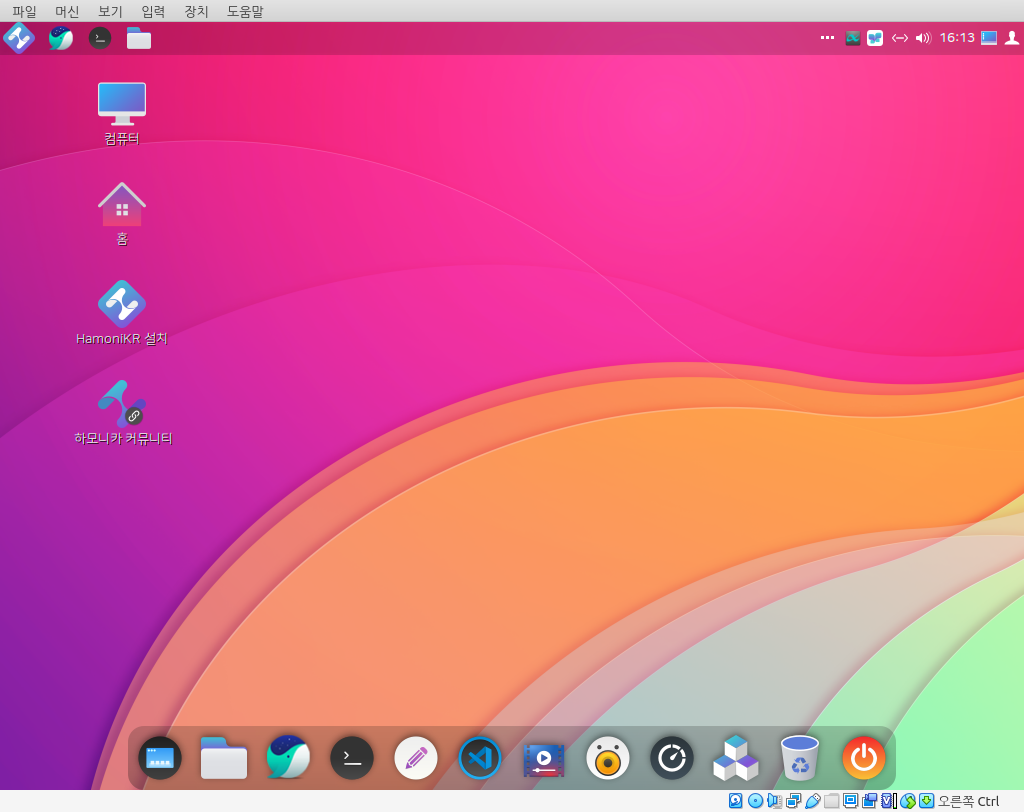Open the terminal from the bottom dock
Viewport: 1024px width, 812px height.
click(x=352, y=758)
